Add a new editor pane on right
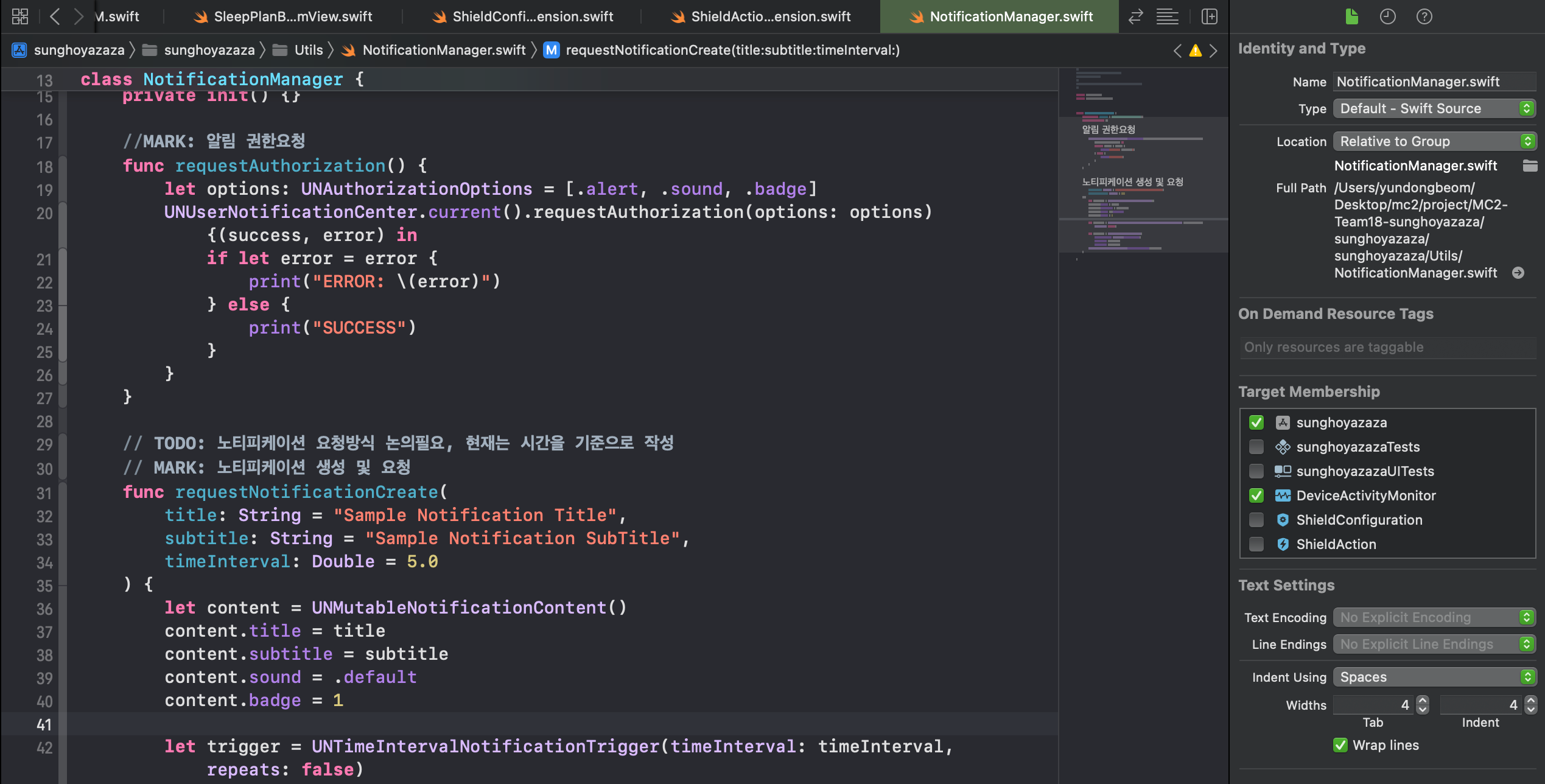The width and height of the screenshot is (1545, 784). 1209,16
